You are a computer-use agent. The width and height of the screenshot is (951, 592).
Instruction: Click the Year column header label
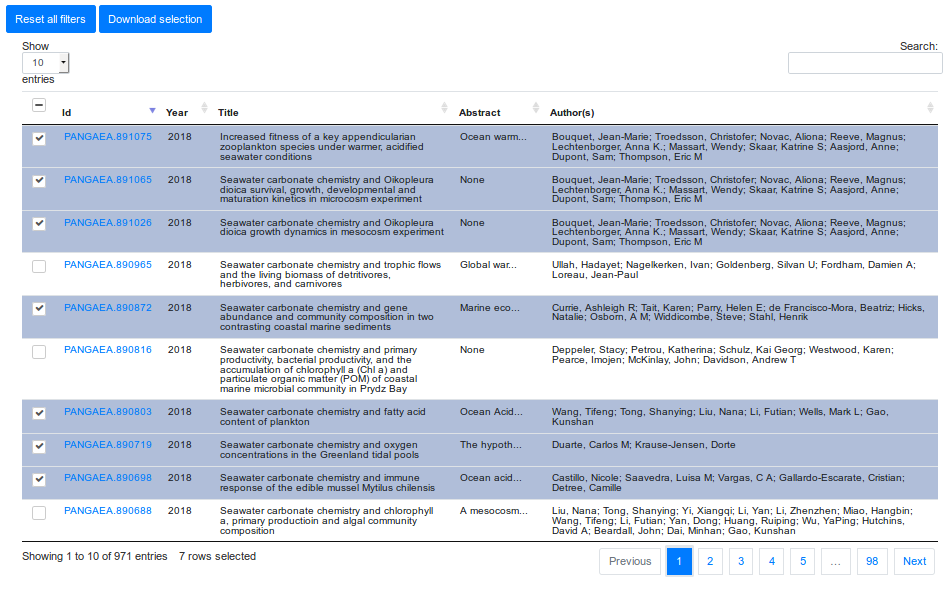177,112
